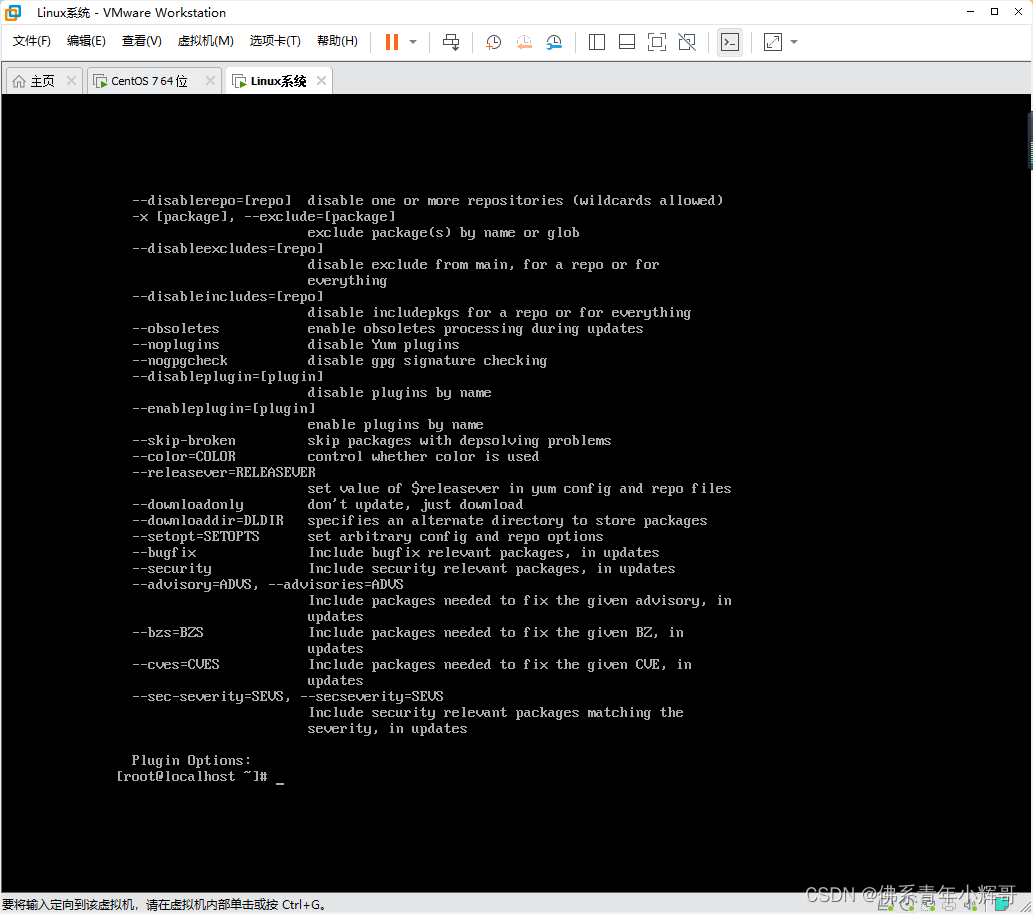This screenshot has width=1033, height=914.
Task: Maximize the VMware Workstation window
Action: [994, 12]
